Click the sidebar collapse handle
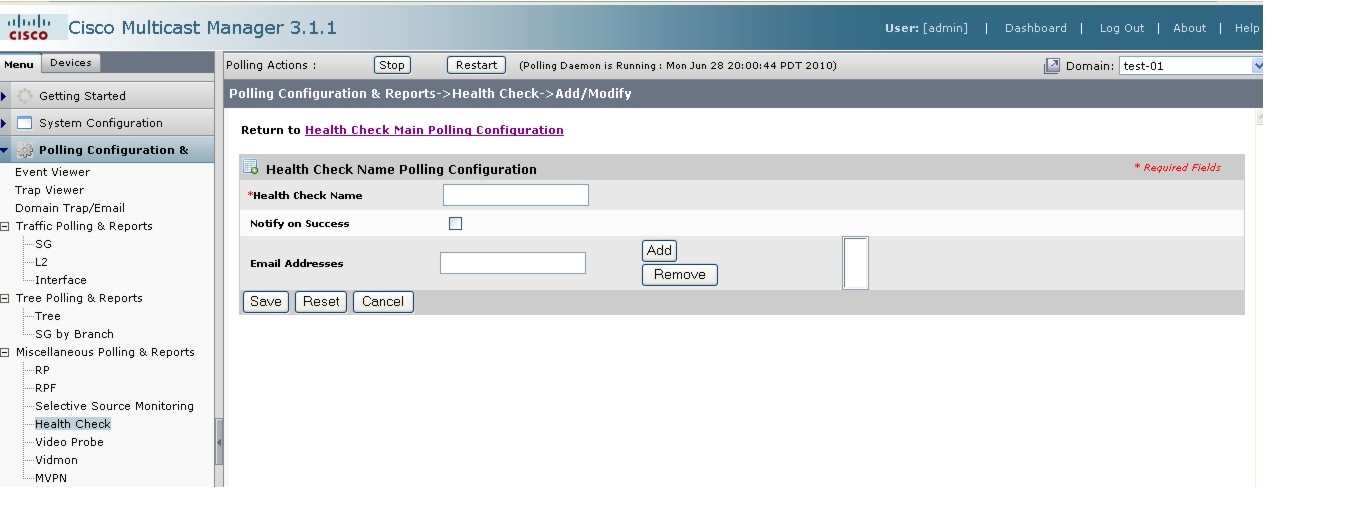The height and width of the screenshot is (512, 1350). [x=219, y=441]
